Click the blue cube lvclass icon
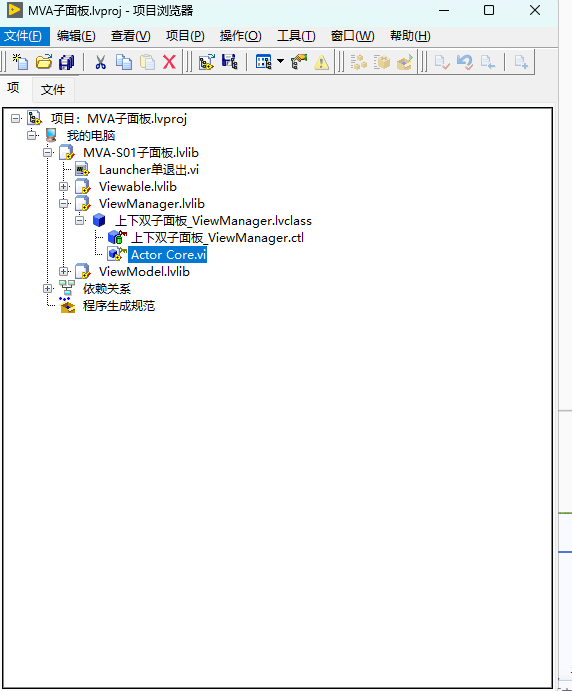This screenshot has width=572, height=691. [99, 220]
